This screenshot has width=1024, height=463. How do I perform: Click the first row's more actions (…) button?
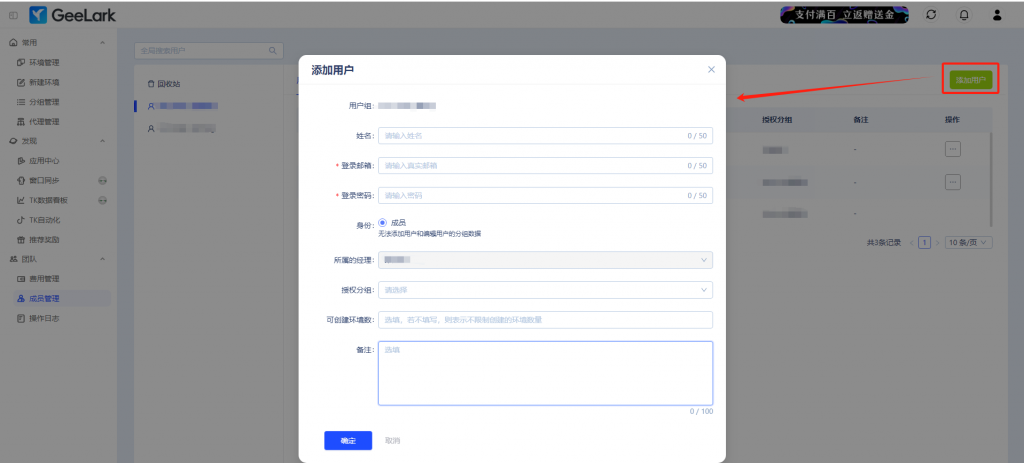[952, 149]
